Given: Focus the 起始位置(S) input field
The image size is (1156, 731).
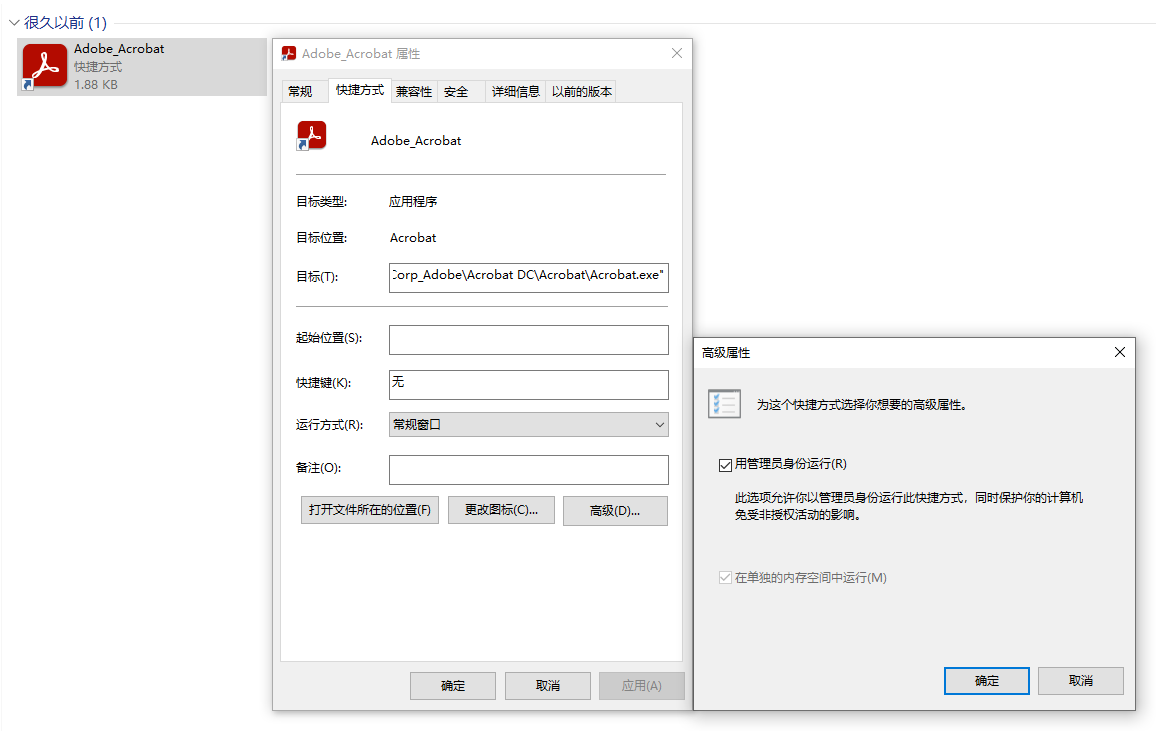Looking at the screenshot, I should pyautogui.click(x=529, y=340).
